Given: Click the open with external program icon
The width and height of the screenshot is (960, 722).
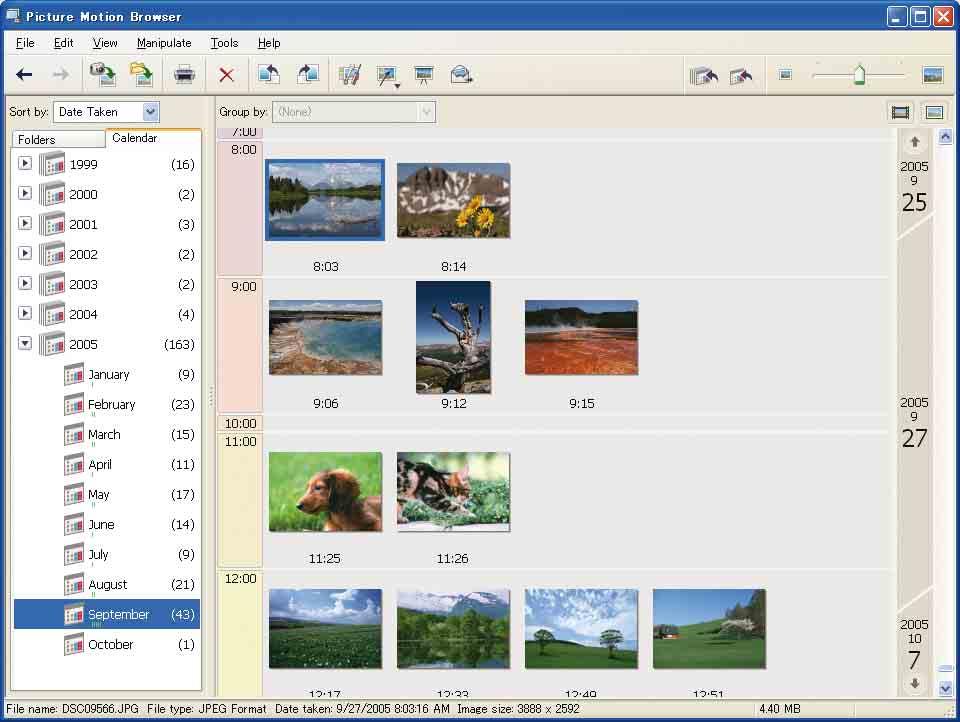Looking at the screenshot, I should click(x=388, y=76).
